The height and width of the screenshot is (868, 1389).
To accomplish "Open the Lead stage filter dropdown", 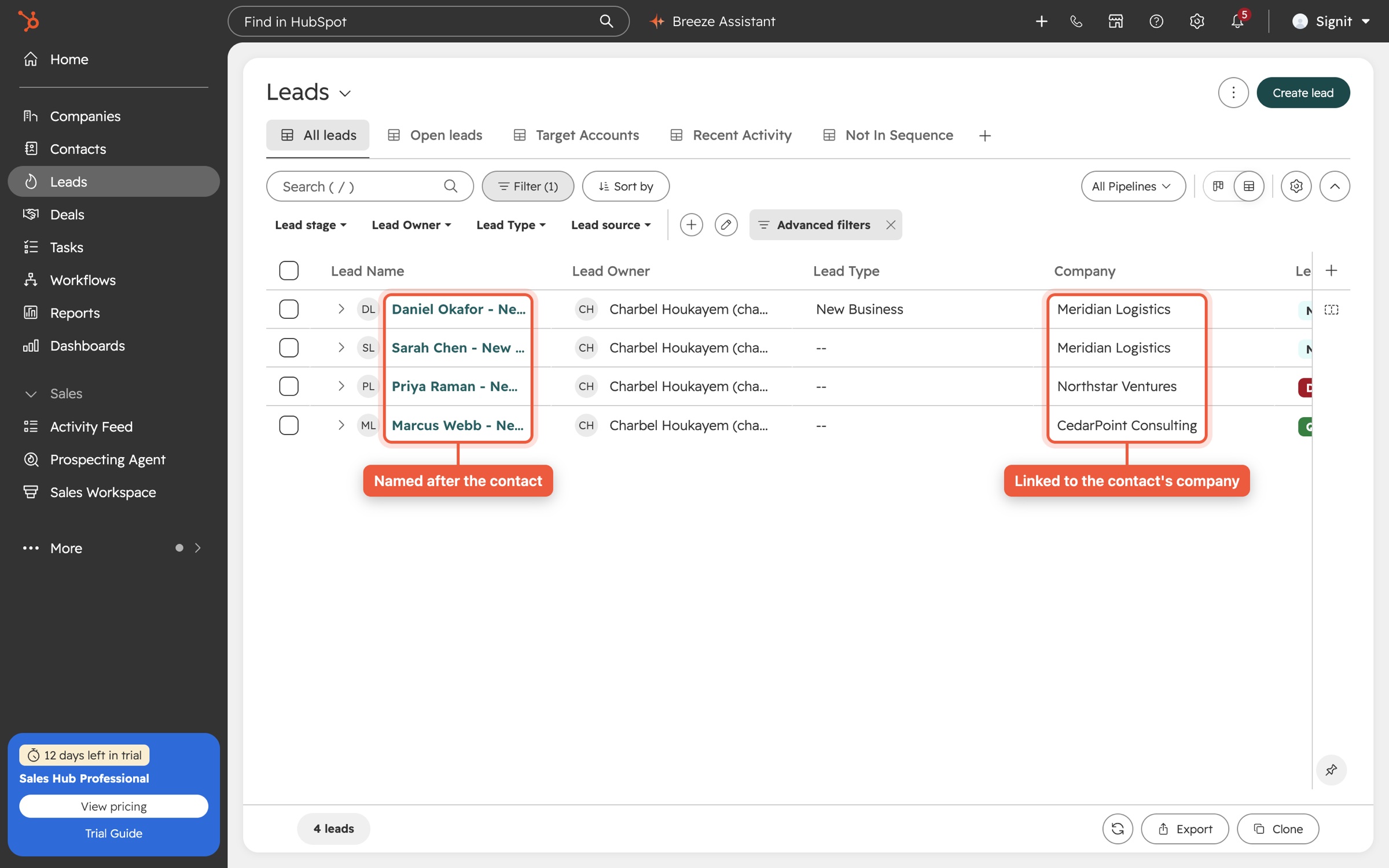I will point(311,225).
